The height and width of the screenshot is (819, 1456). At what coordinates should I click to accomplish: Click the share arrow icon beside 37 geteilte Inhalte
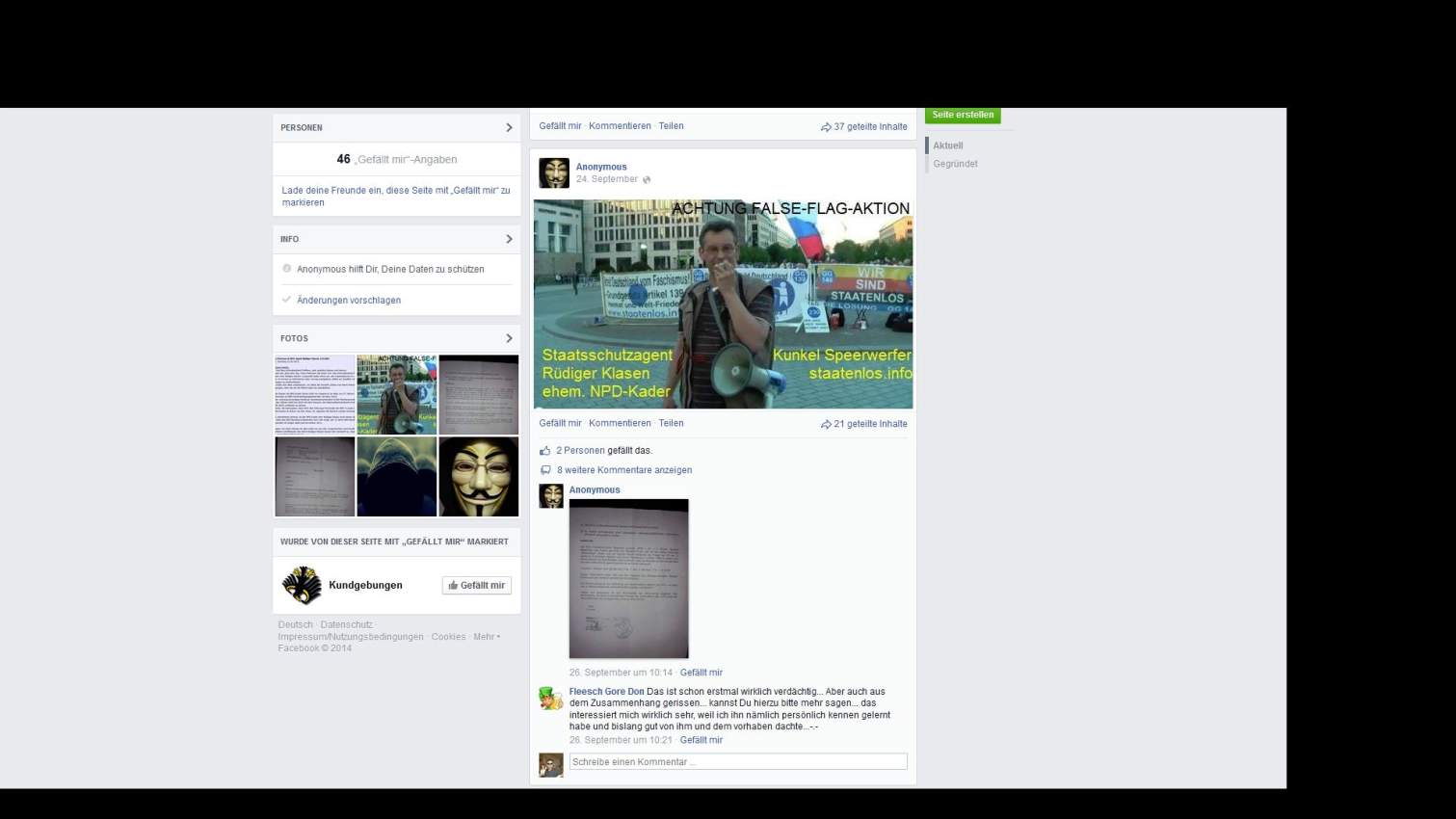(826, 127)
